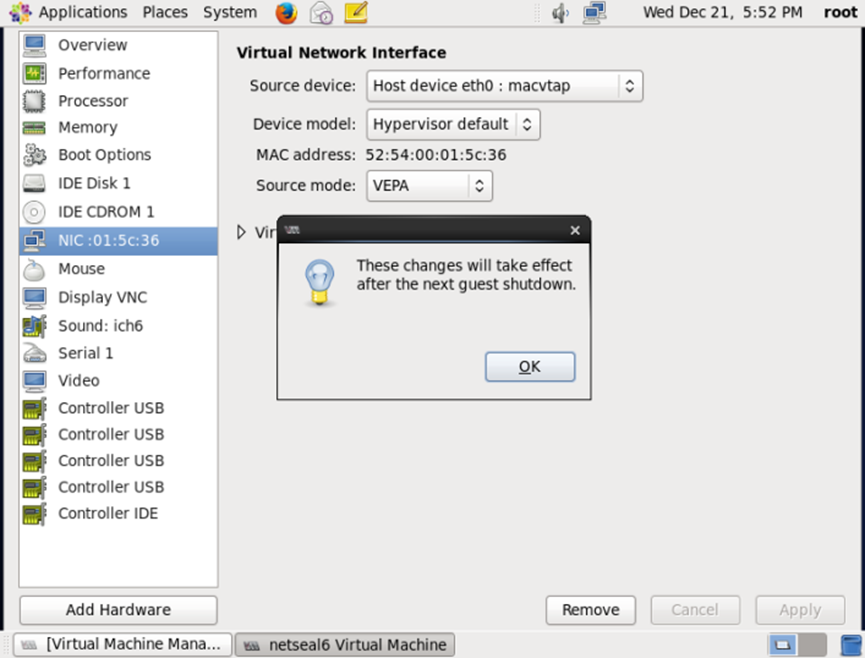Open the Applications menu
This screenshot has width=865, height=658.
tap(83, 12)
